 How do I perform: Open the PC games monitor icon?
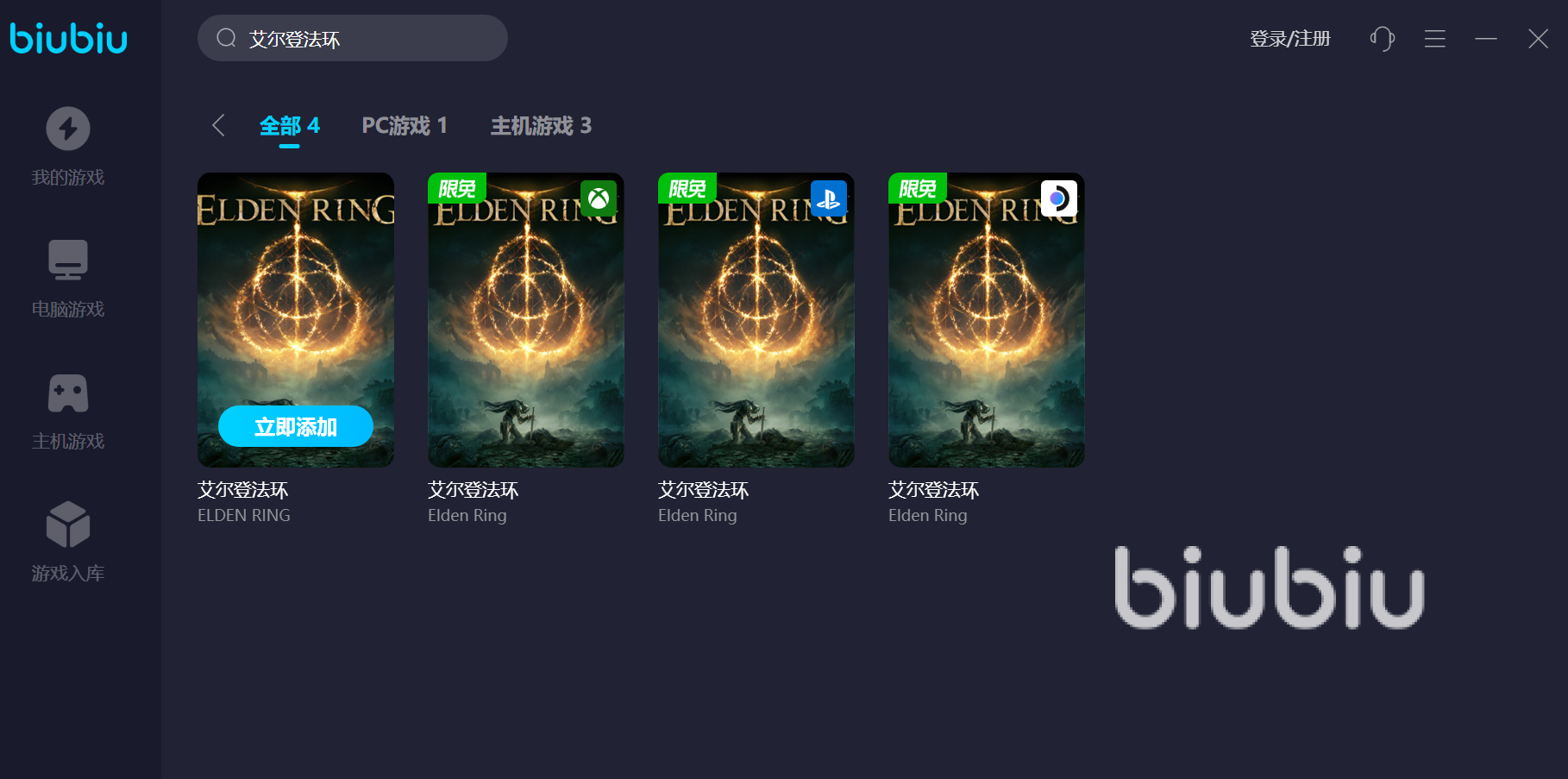pyautogui.click(x=68, y=260)
